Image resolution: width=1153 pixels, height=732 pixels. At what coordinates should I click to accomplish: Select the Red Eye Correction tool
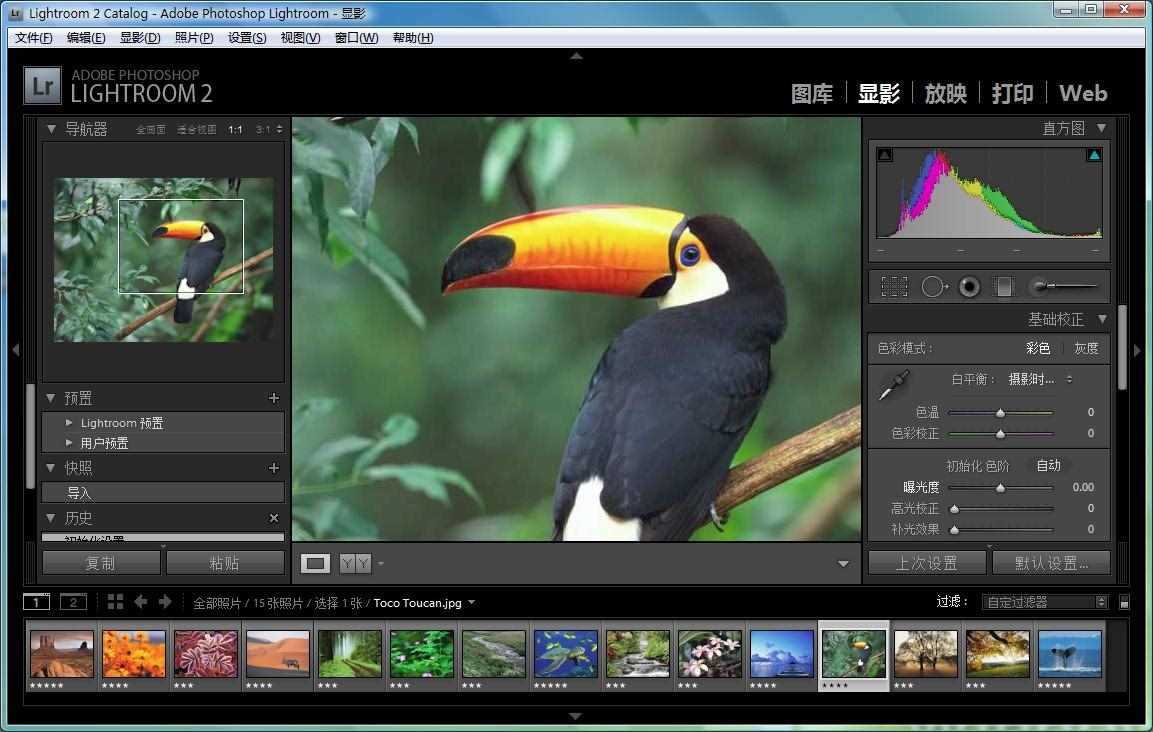point(968,287)
